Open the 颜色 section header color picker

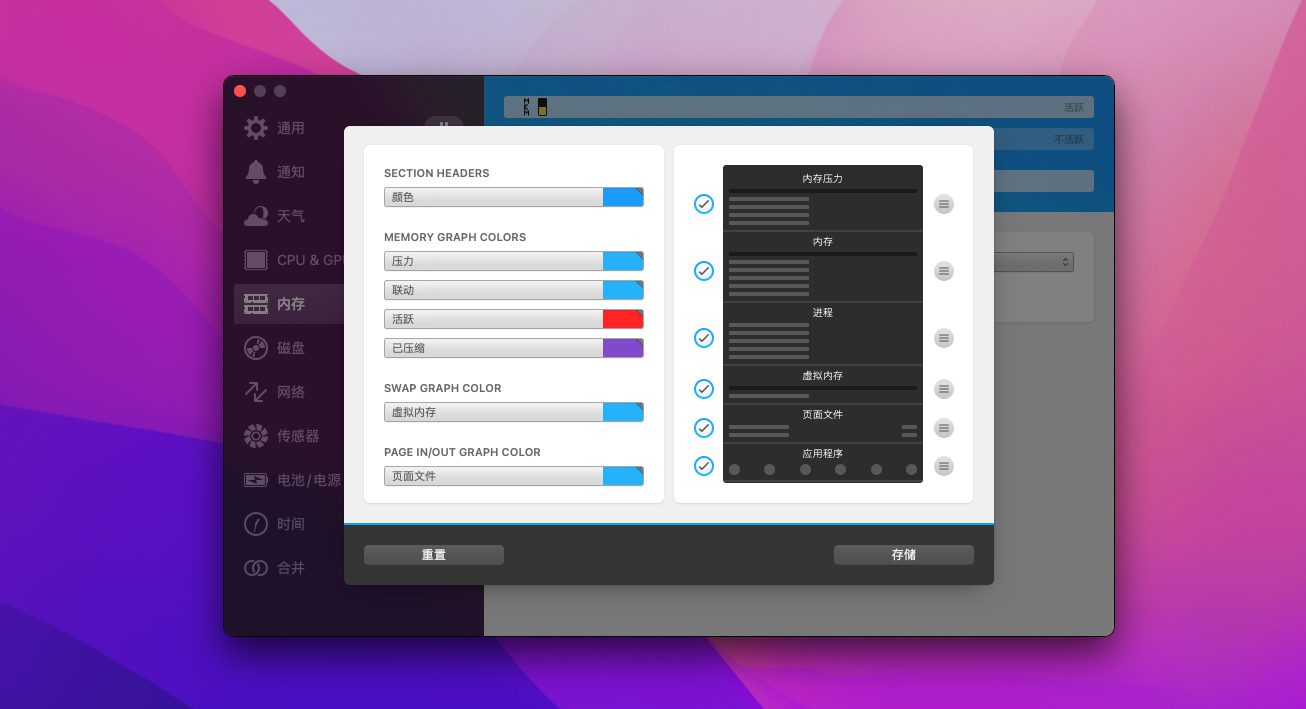click(623, 197)
